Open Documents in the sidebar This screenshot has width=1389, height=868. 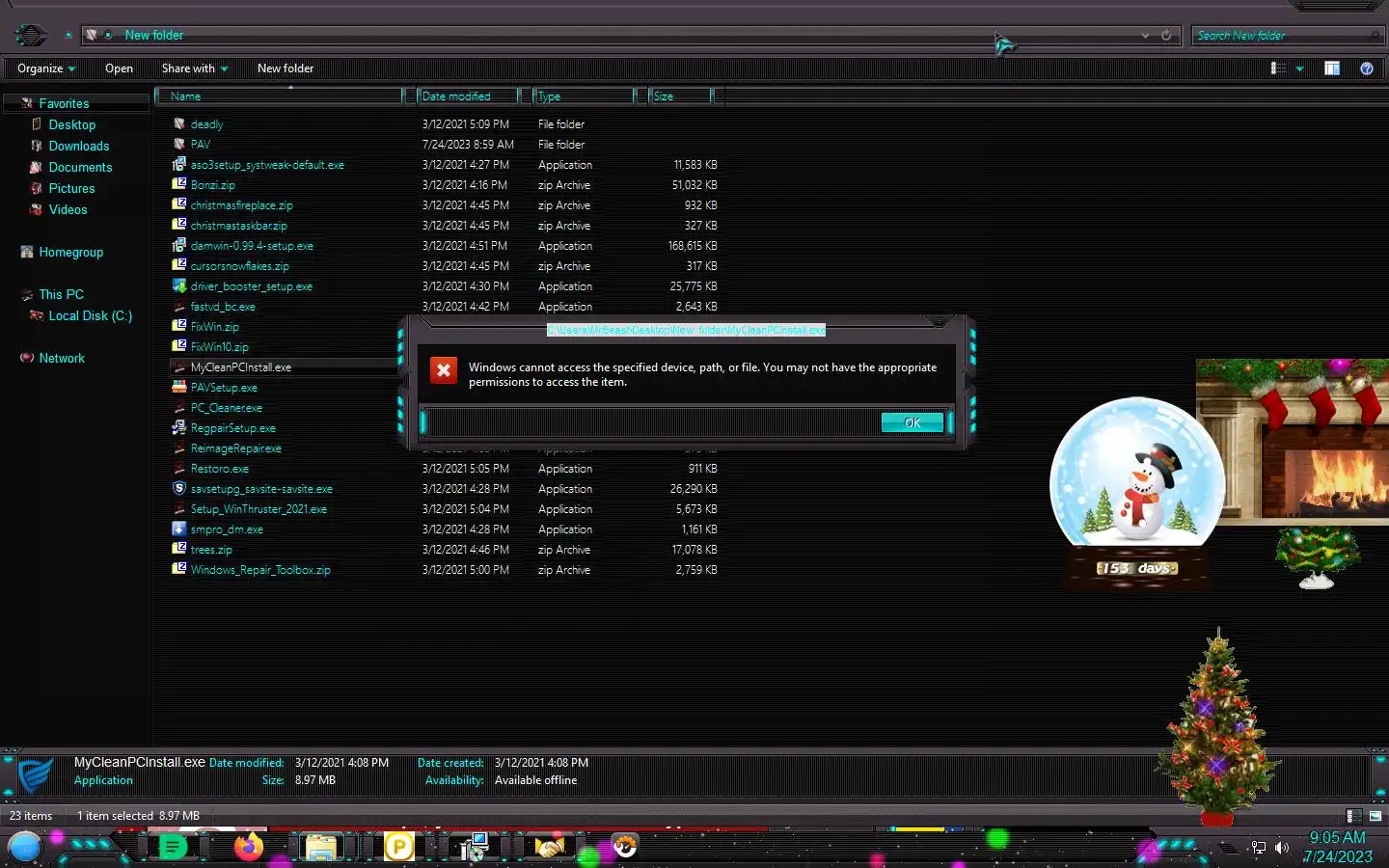coord(80,167)
